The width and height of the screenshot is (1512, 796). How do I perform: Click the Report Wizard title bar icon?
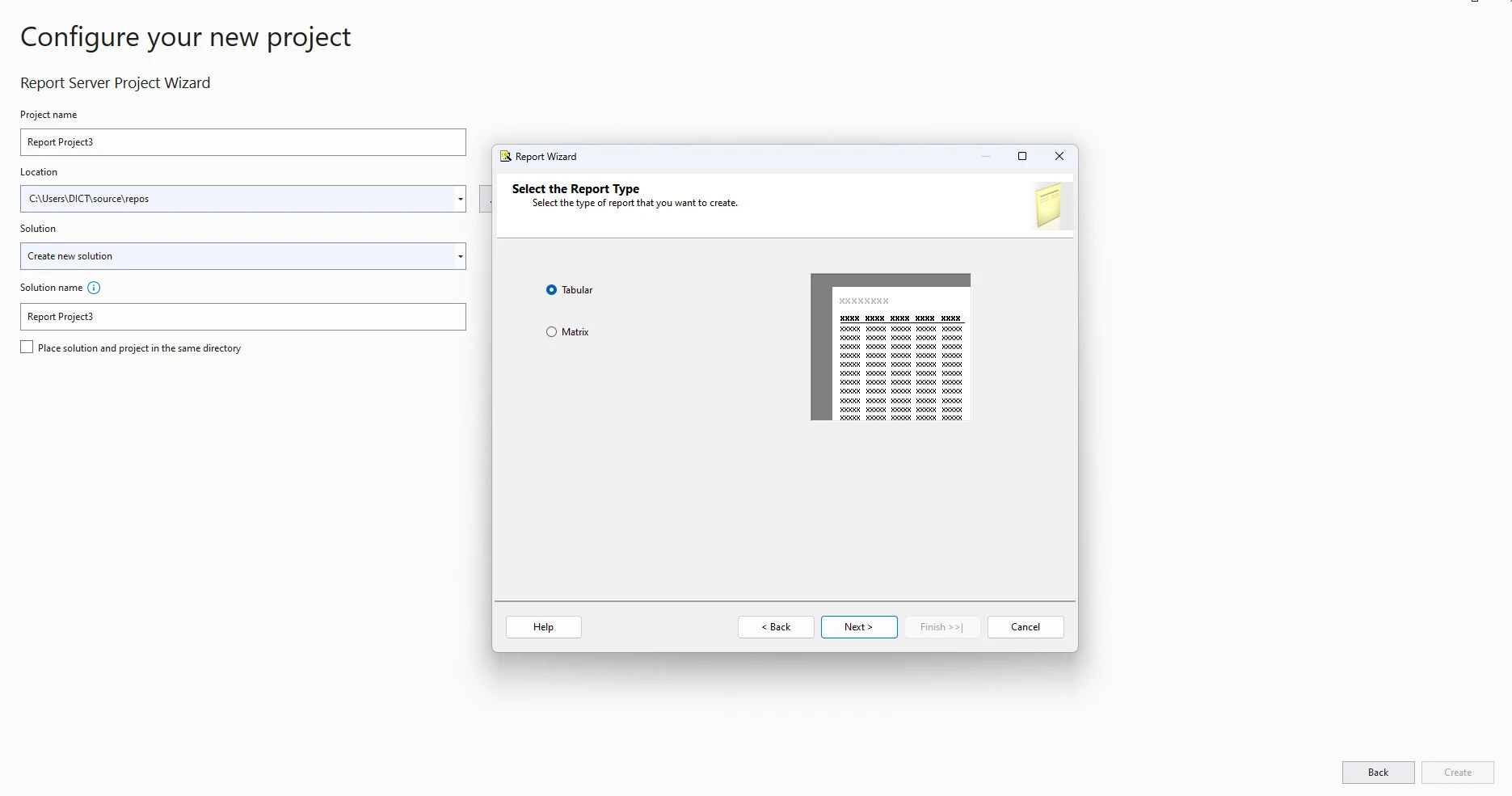tap(506, 157)
